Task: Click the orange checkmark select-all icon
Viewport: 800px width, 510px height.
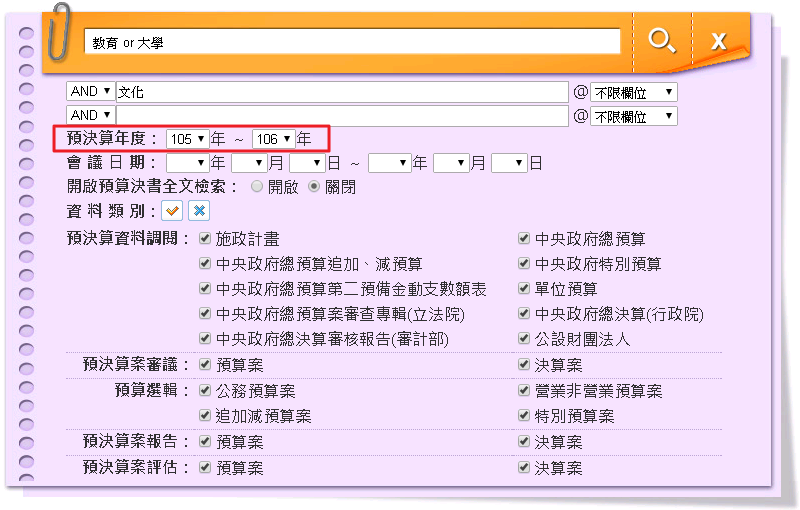Action: click(172, 211)
